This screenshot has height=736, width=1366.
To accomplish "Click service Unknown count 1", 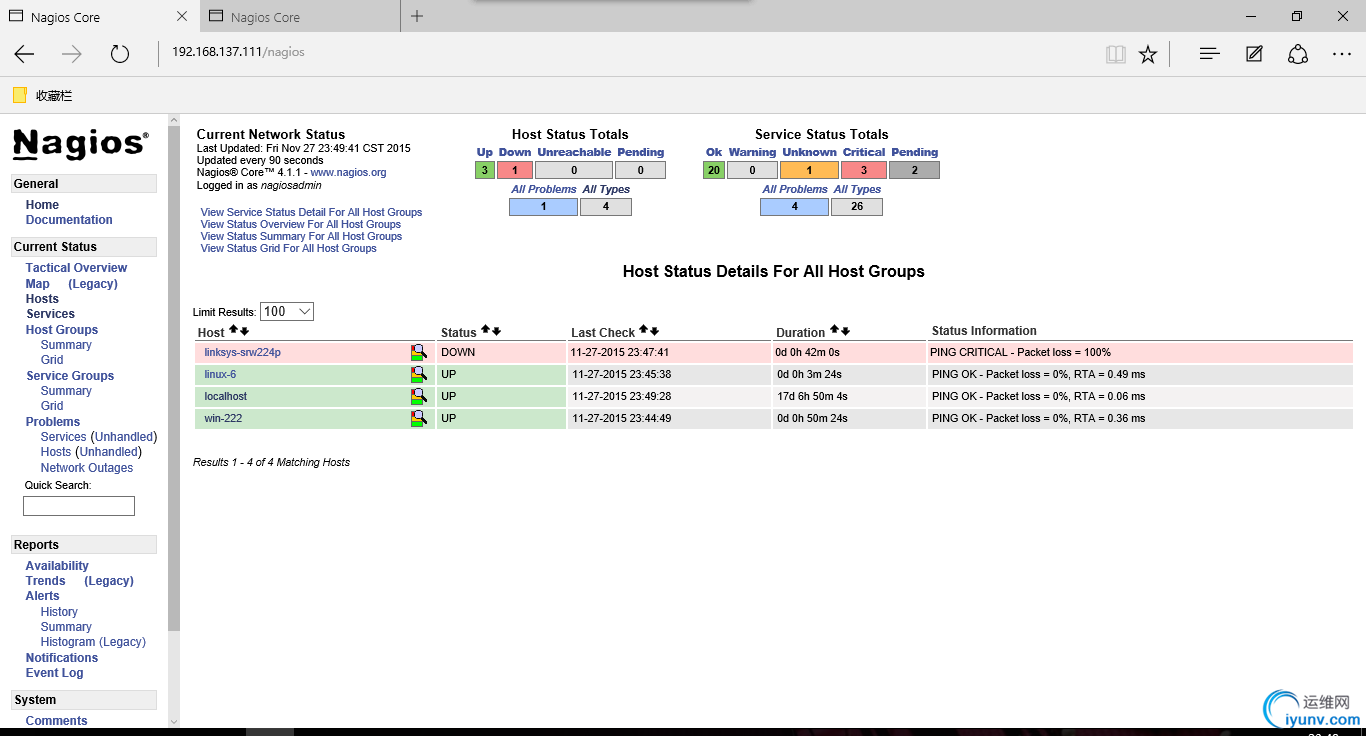I will point(809,170).
